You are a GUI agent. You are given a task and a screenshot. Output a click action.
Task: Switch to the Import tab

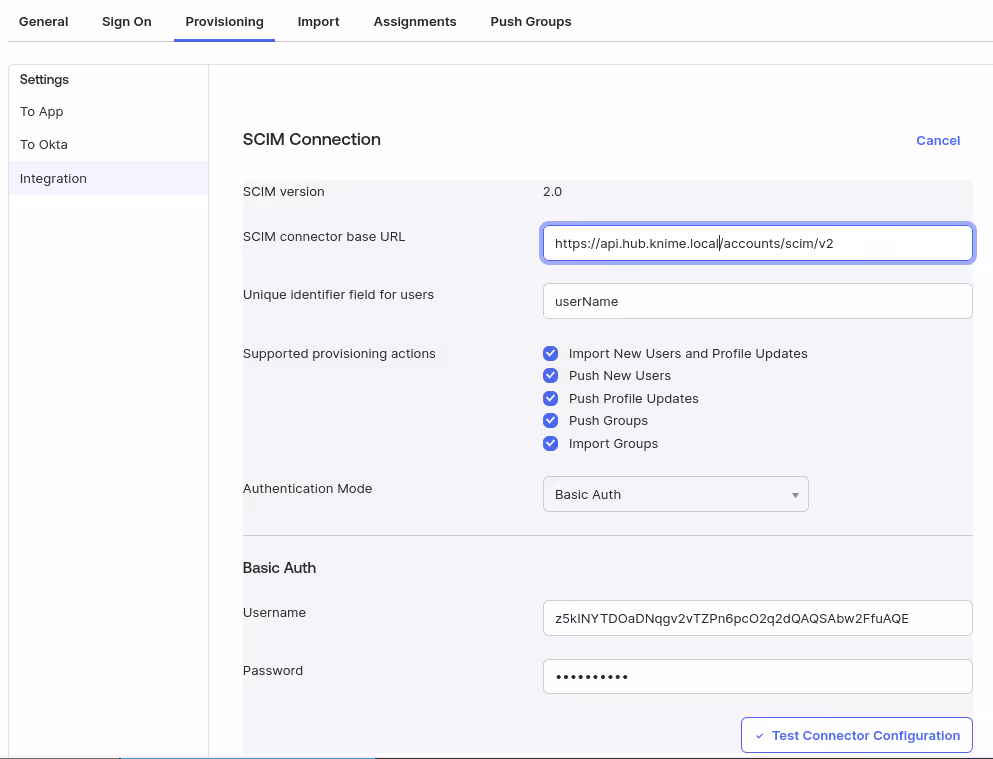318,21
